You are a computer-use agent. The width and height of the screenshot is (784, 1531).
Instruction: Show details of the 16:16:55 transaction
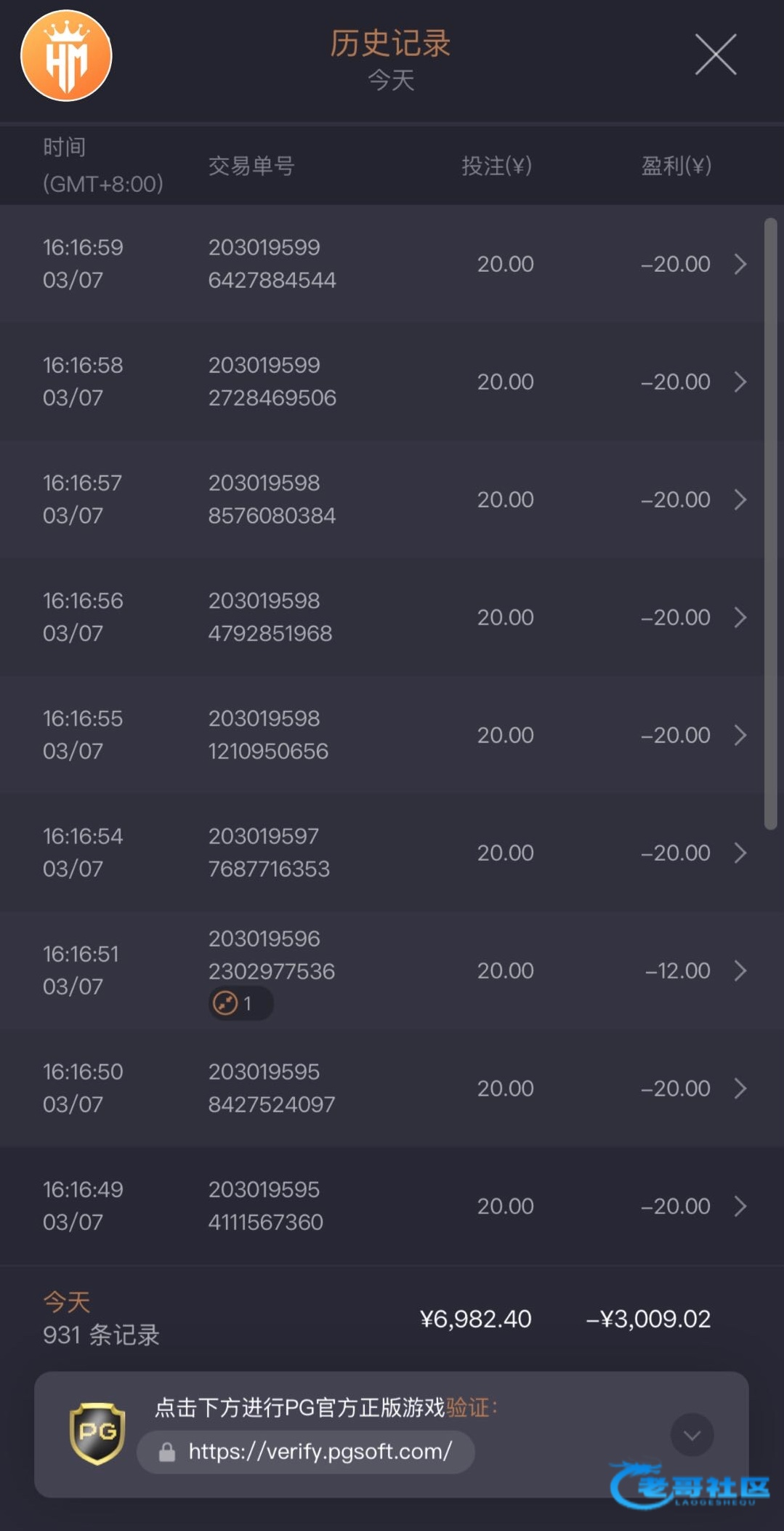coord(740,735)
